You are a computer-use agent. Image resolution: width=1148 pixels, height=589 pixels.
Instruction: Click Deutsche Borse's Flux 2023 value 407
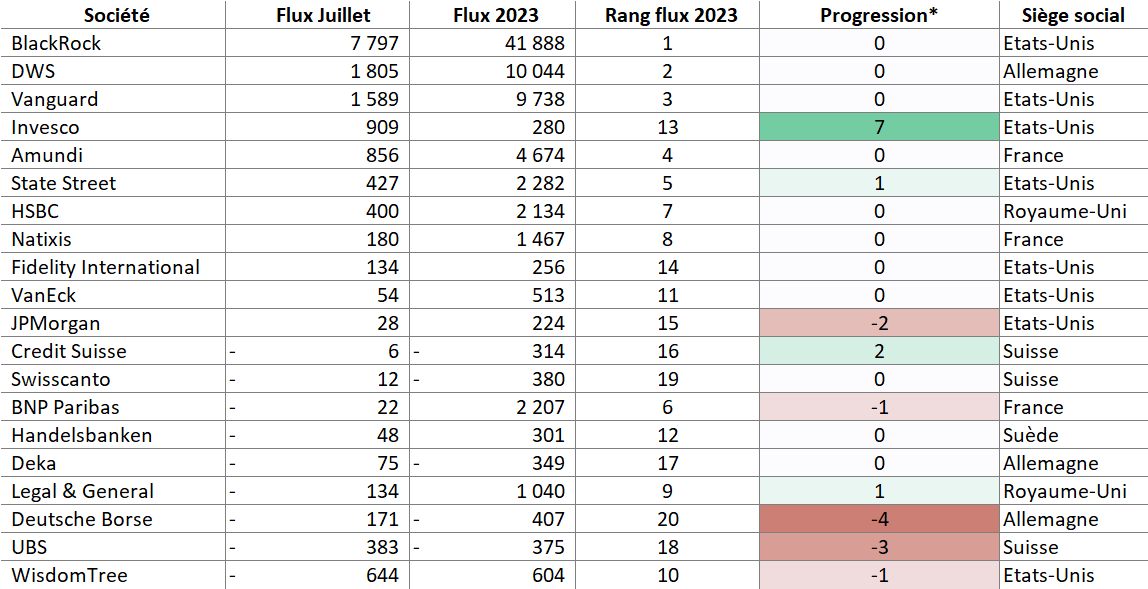[548, 519]
